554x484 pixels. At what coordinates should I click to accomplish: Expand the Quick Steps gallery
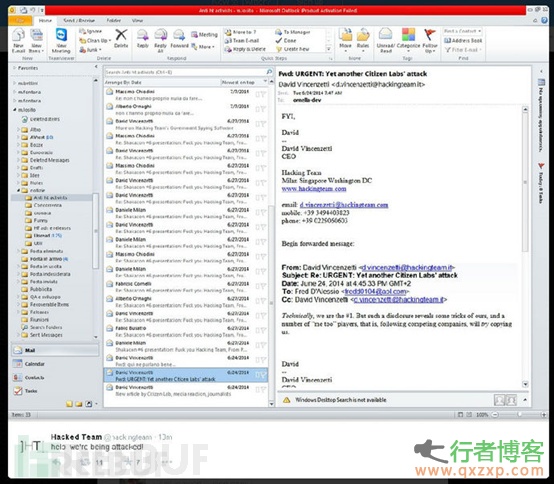[x=329, y=49]
